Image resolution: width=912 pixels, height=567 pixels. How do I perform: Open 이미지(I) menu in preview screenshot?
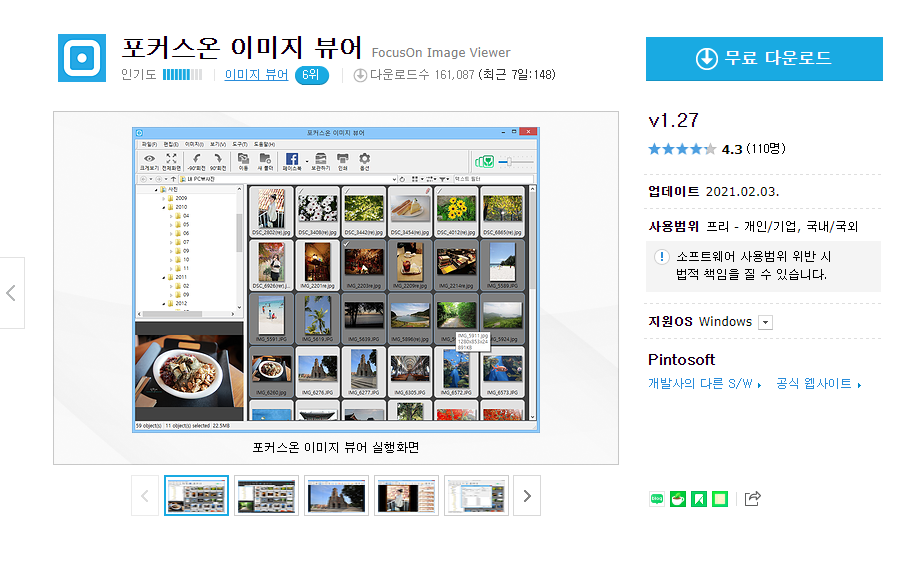[194, 144]
